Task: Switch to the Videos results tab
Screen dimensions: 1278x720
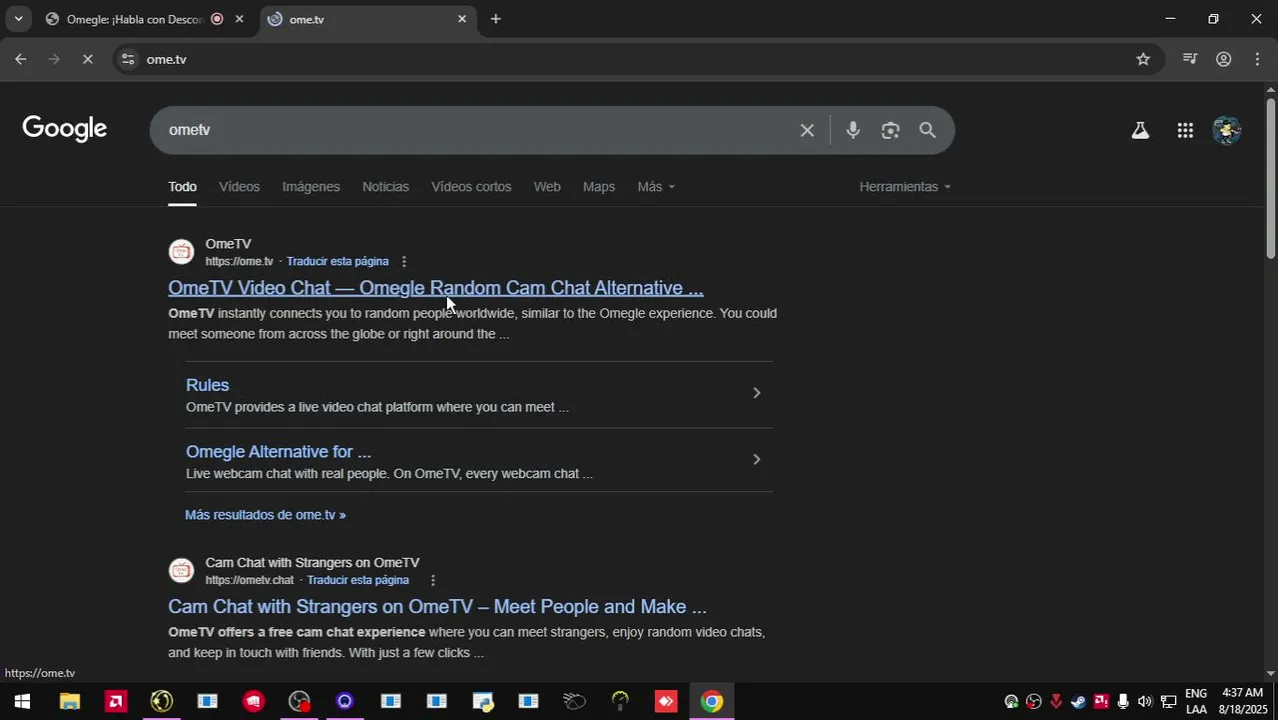Action: [239, 187]
